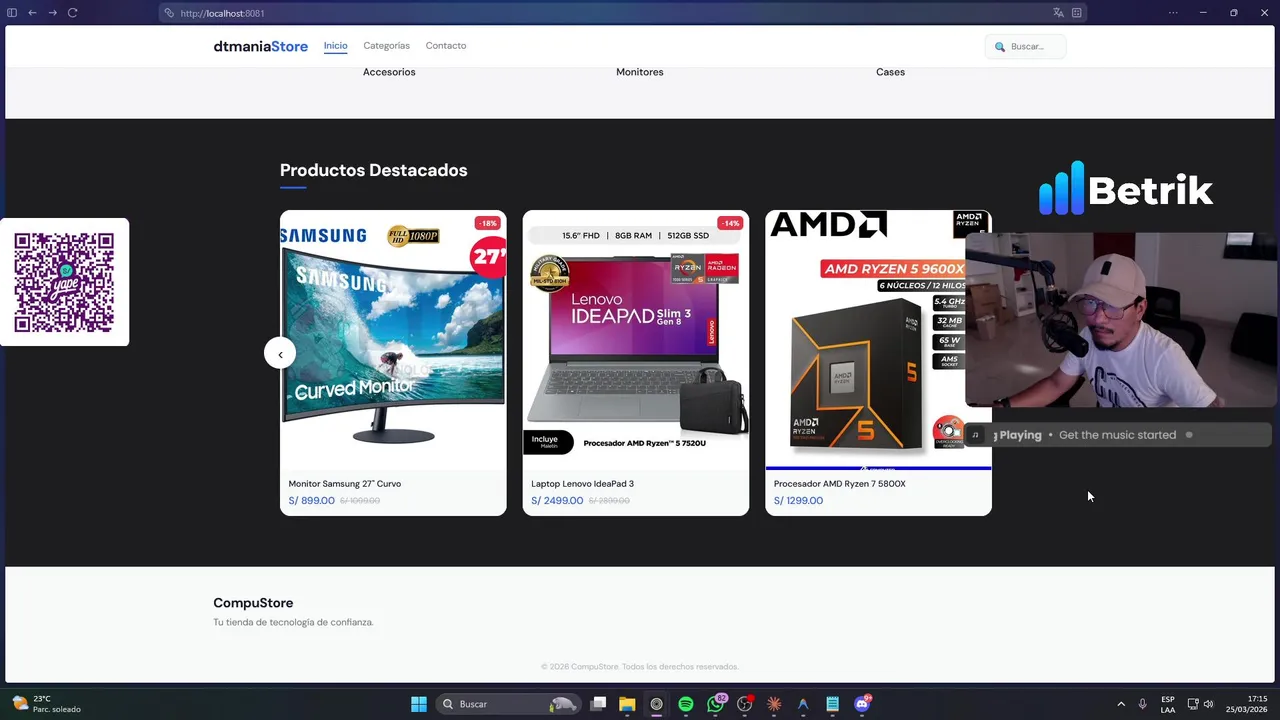Viewport: 1280px width, 720px height.
Task: Go forward with the browser forward arrow
Action: [x=52, y=13]
